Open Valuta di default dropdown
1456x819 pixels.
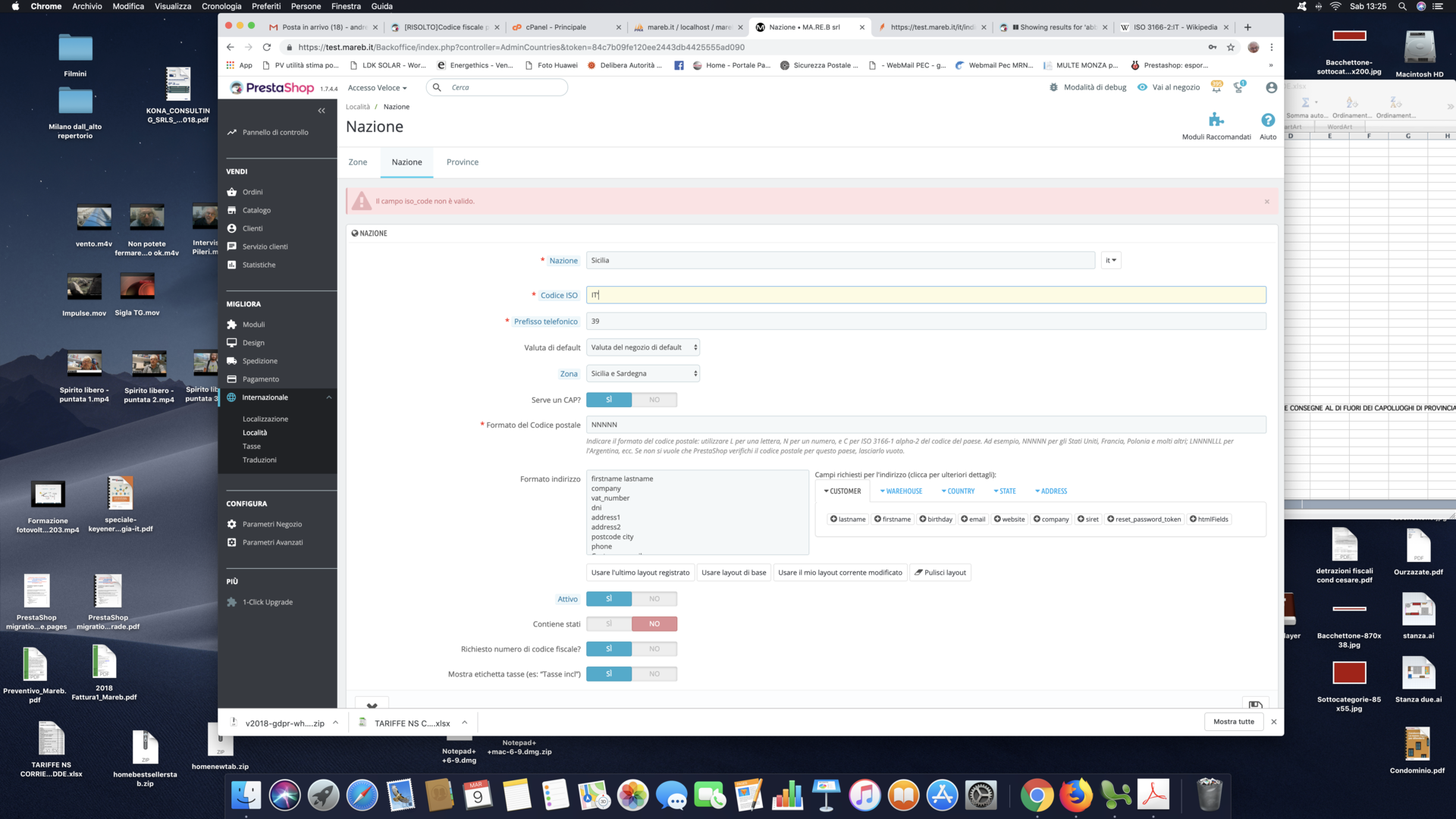pos(642,347)
